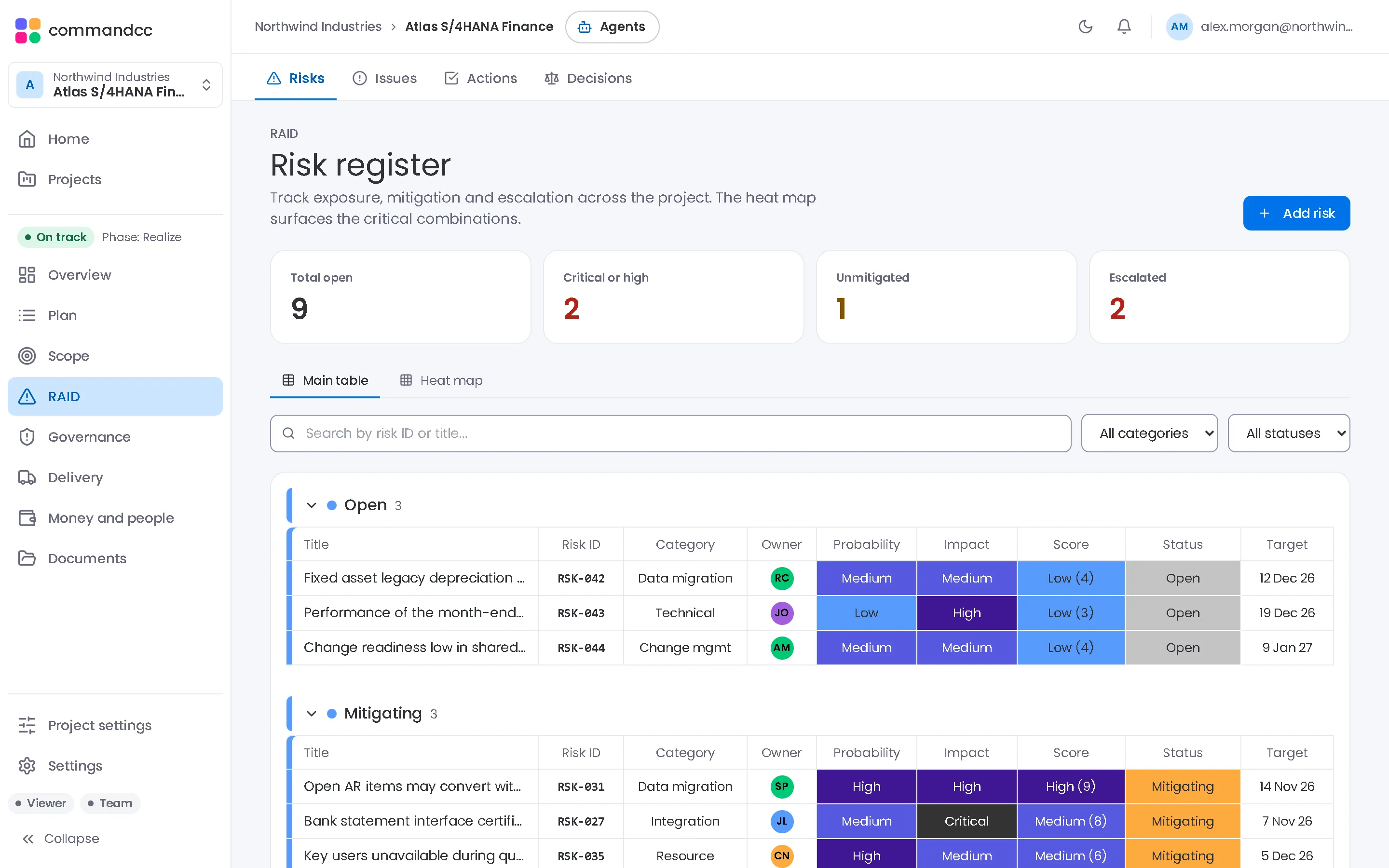Open Projects in sidebar
The height and width of the screenshot is (868, 1389).
click(115, 179)
